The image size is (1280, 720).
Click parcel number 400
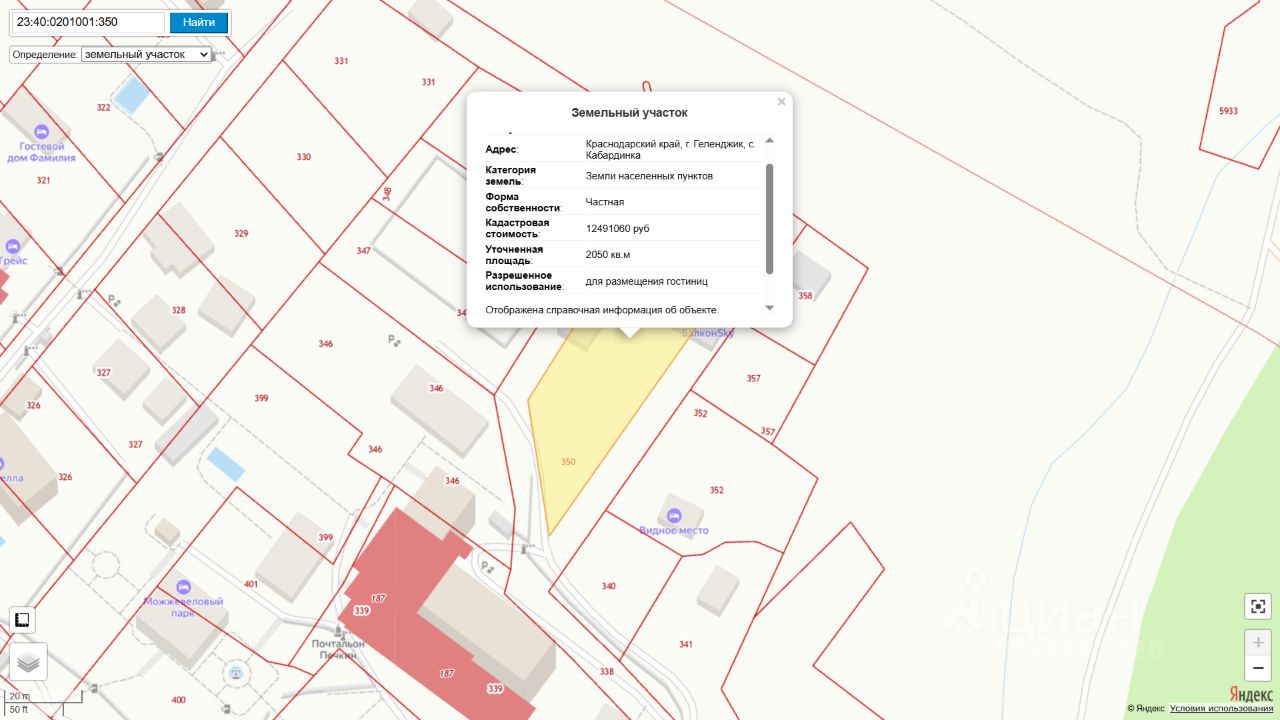pos(178,699)
